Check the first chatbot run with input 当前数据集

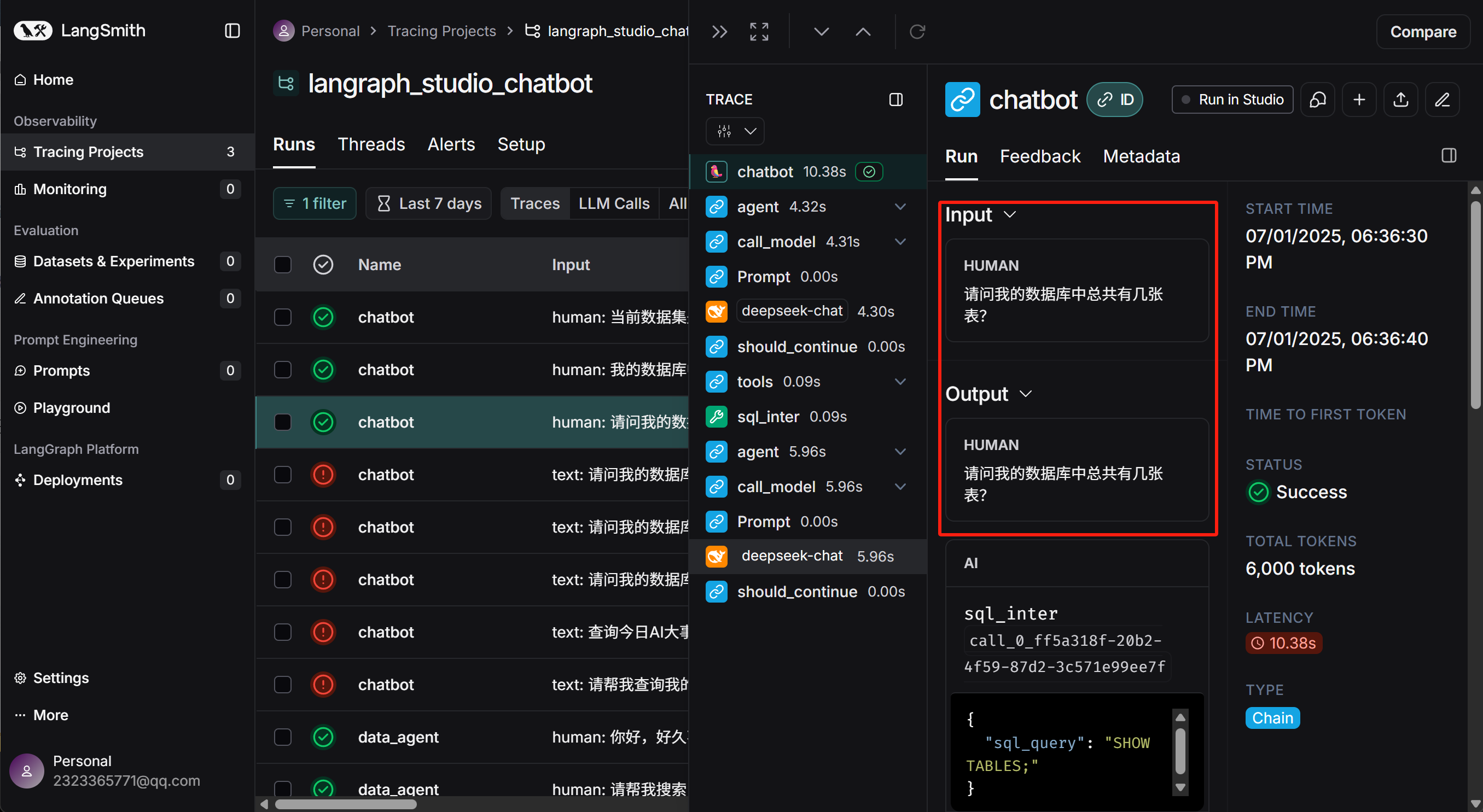pos(283,317)
